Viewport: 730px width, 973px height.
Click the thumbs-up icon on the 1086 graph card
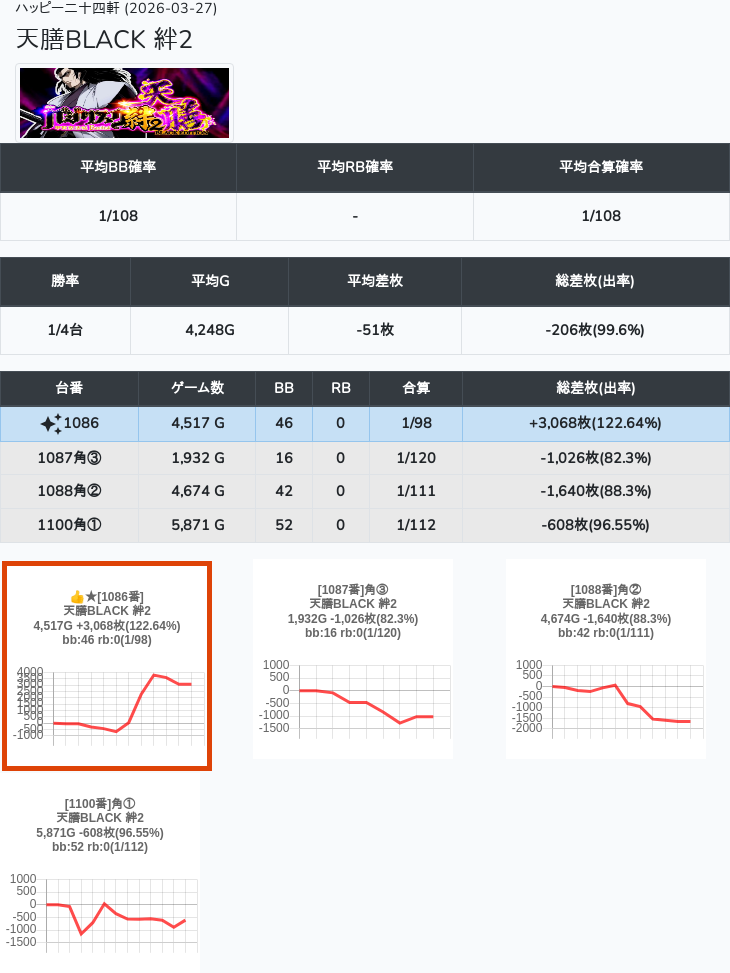[77, 597]
